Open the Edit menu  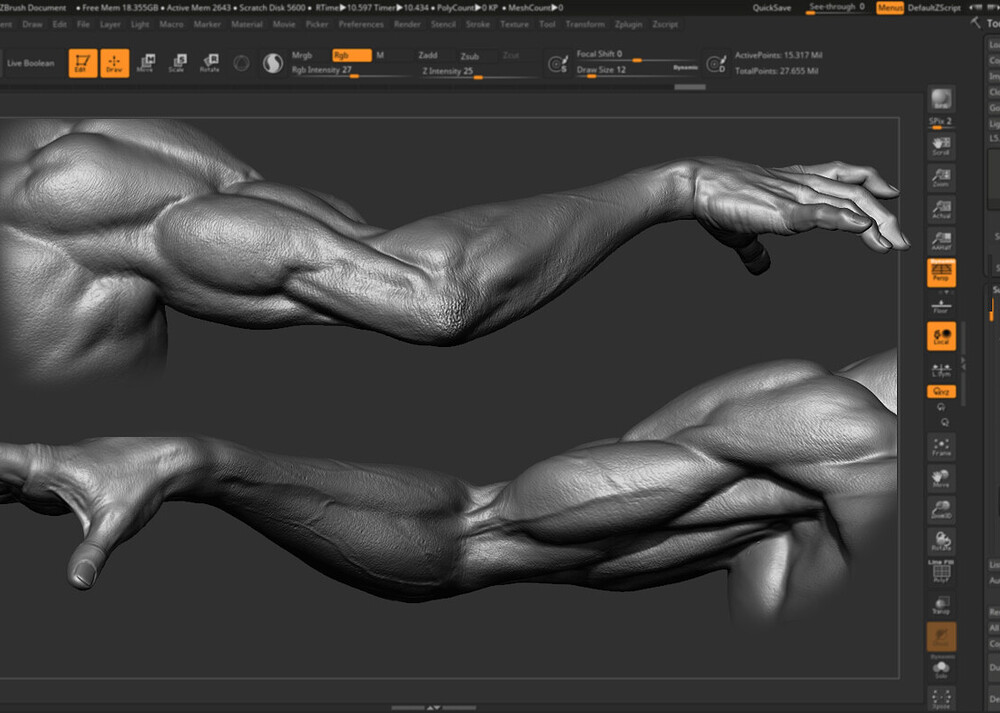tap(60, 24)
